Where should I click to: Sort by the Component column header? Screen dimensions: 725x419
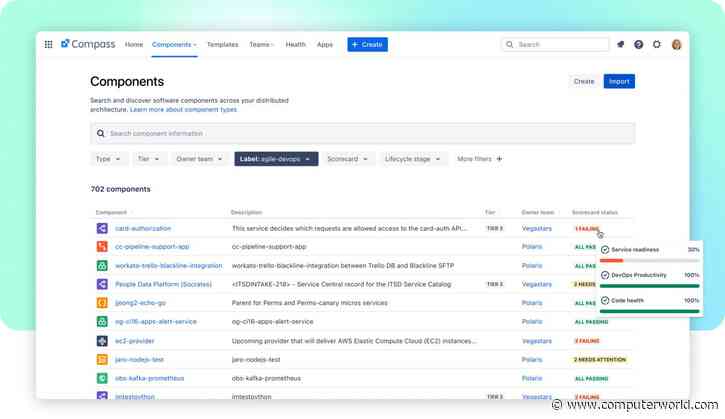111,213
